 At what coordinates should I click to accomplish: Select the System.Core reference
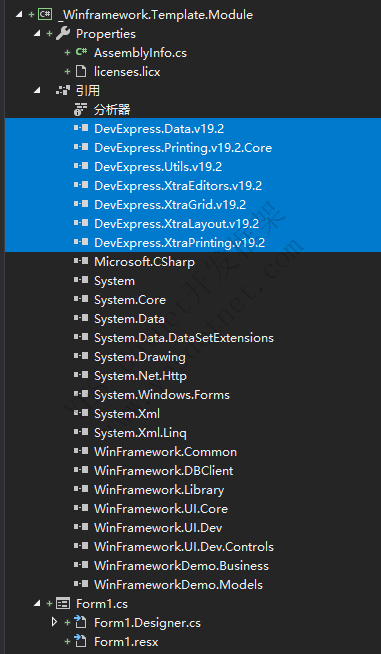[130, 299]
